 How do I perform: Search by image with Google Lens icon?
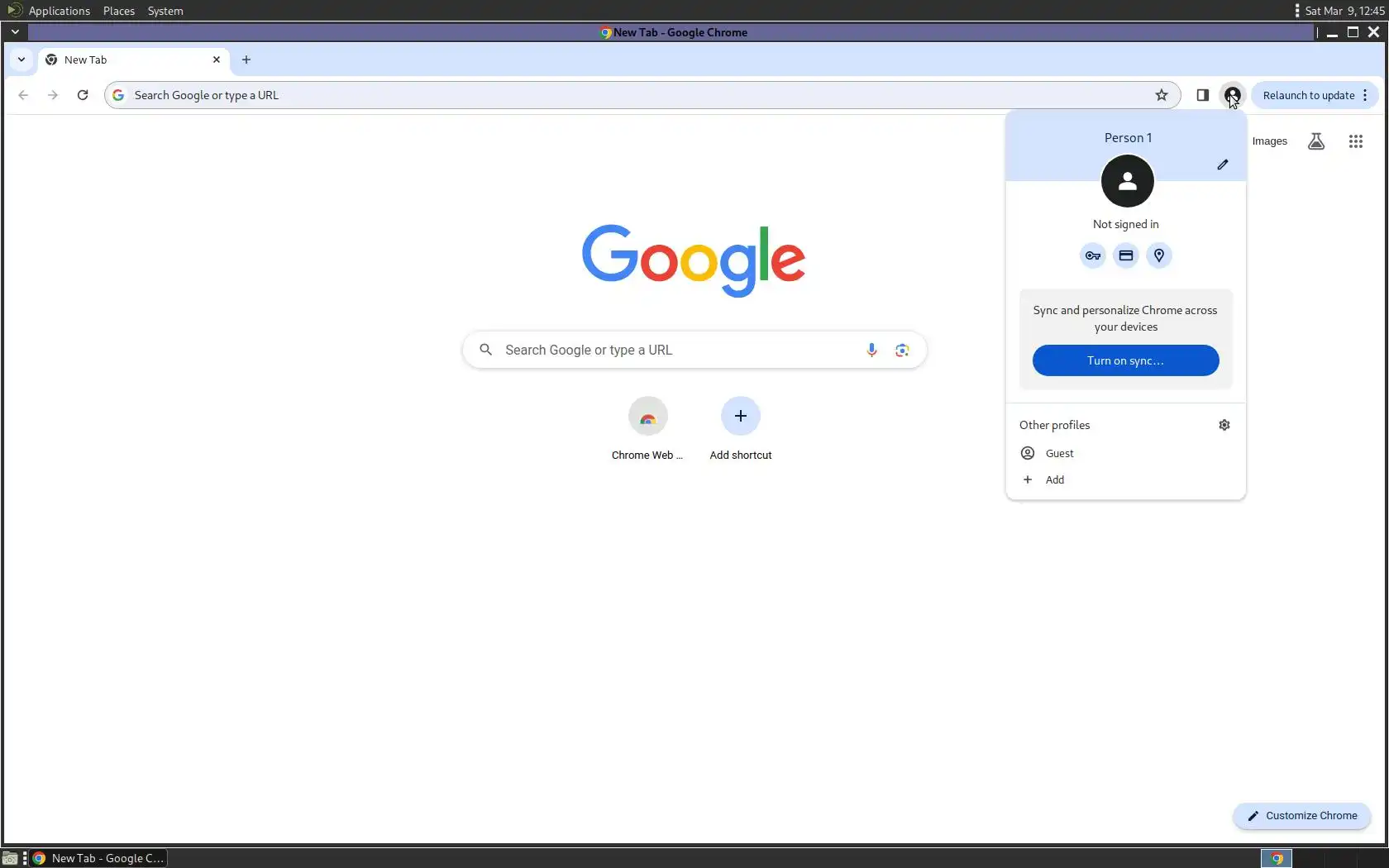pyautogui.click(x=902, y=350)
